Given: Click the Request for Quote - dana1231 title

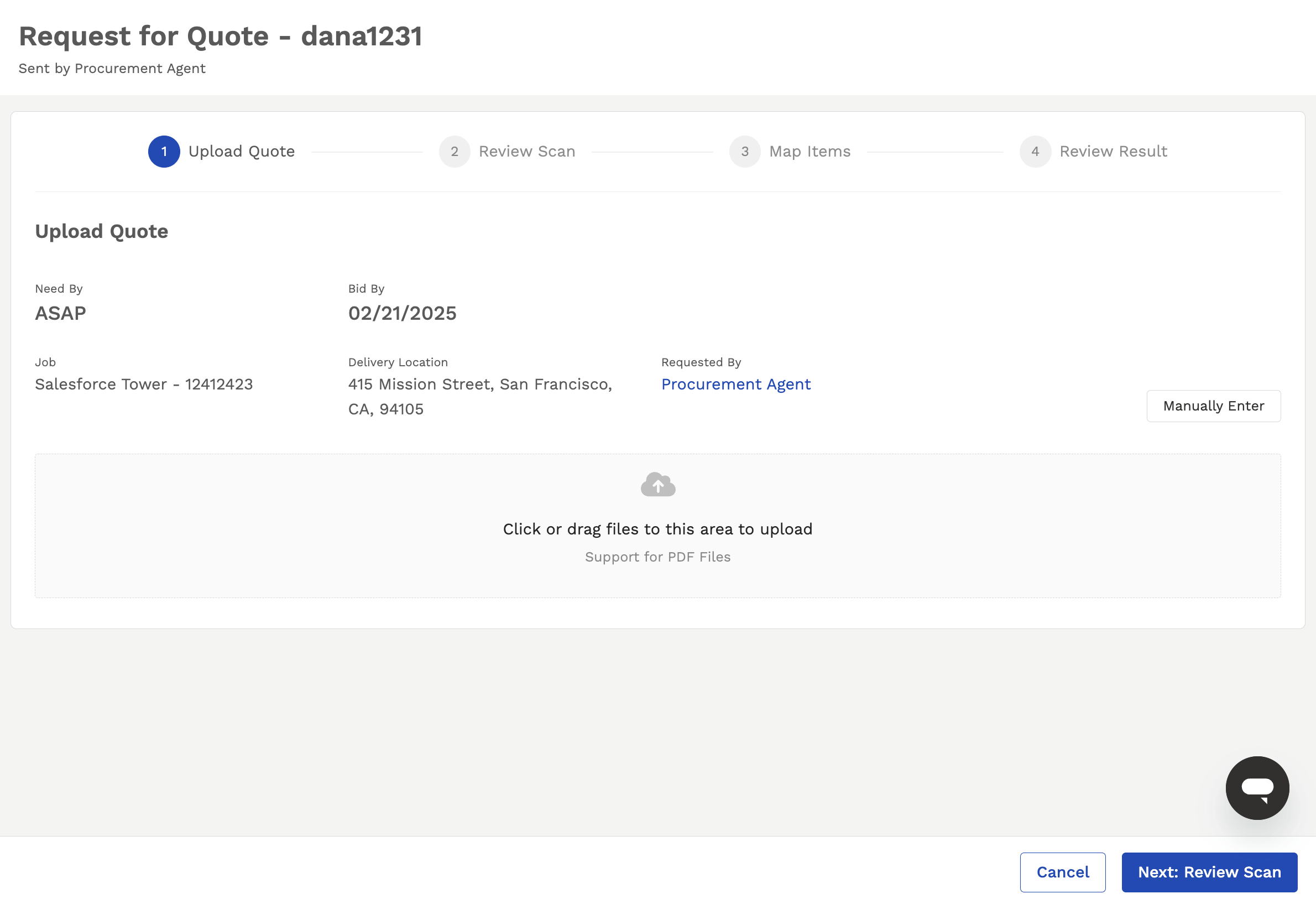Looking at the screenshot, I should 220,35.
